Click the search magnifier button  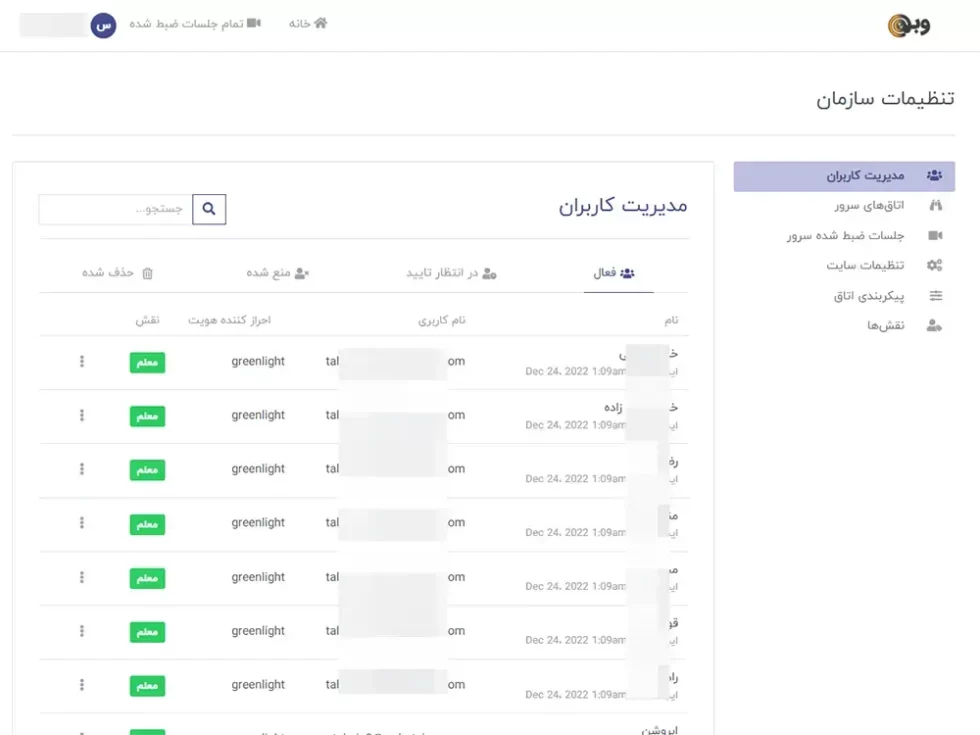209,209
